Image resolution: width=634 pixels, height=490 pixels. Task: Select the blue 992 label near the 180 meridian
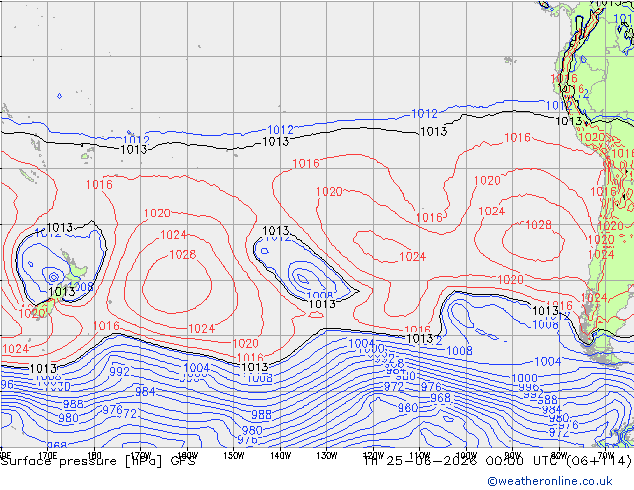tap(119, 371)
